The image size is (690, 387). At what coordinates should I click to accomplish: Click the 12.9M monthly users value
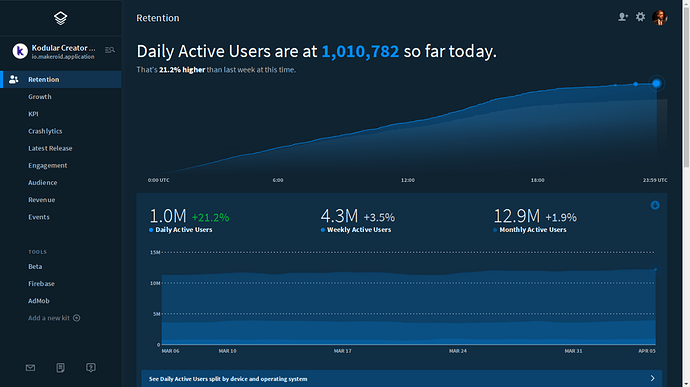tap(517, 216)
